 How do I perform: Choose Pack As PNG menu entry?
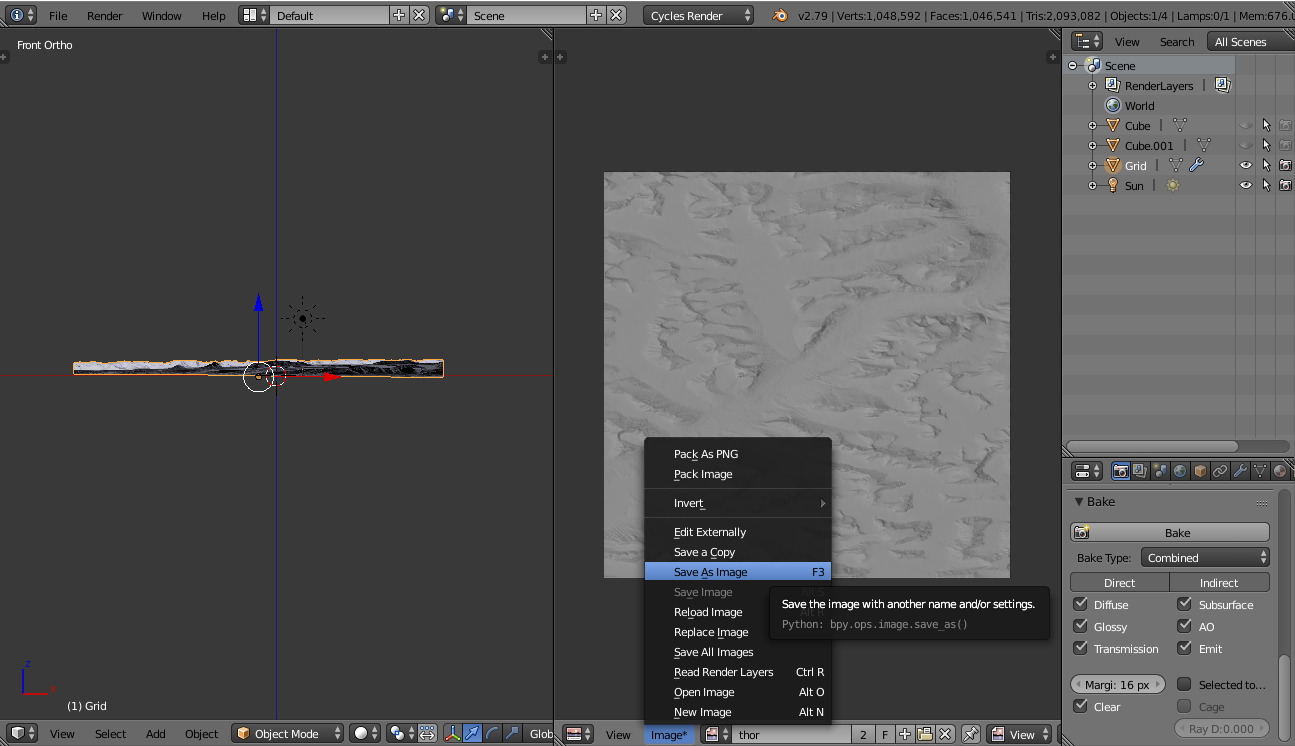point(738,454)
